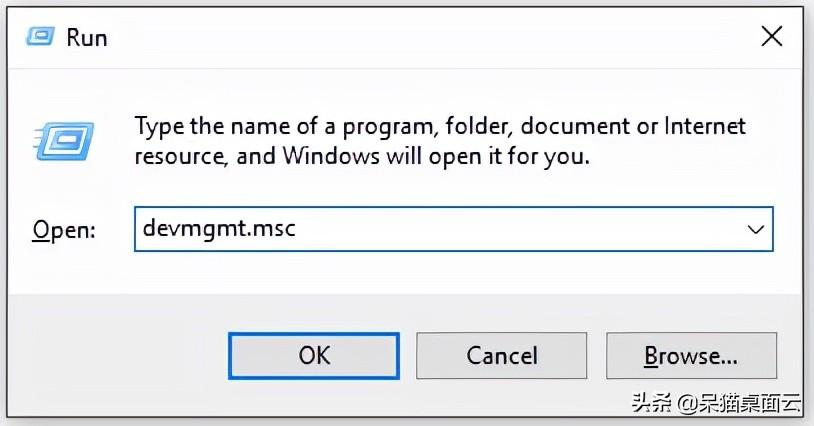Click the "Run" title text
The width and height of the screenshot is (814, 426).
pos(87,38)
